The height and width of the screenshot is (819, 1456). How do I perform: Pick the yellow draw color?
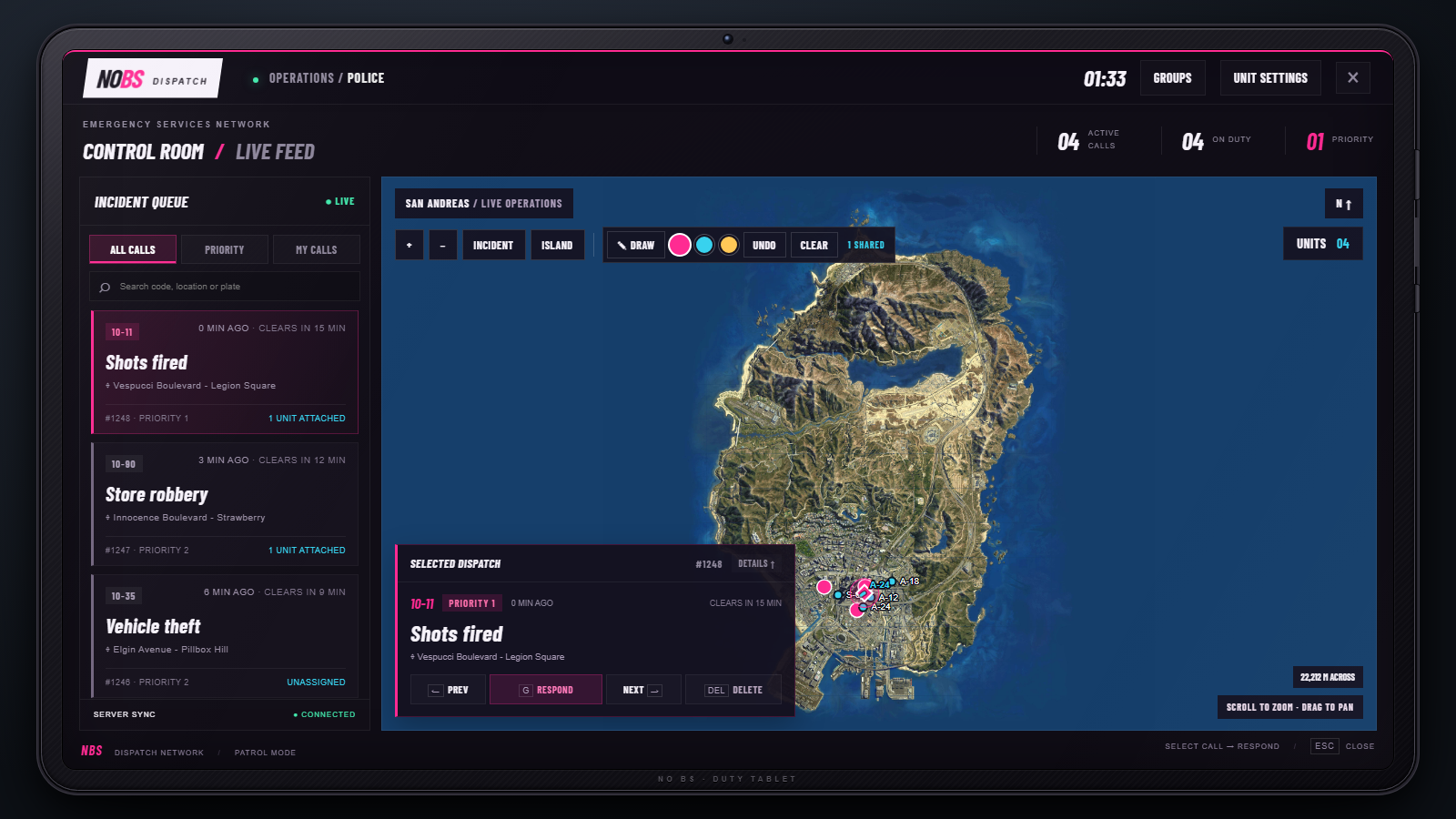point(729,245)
